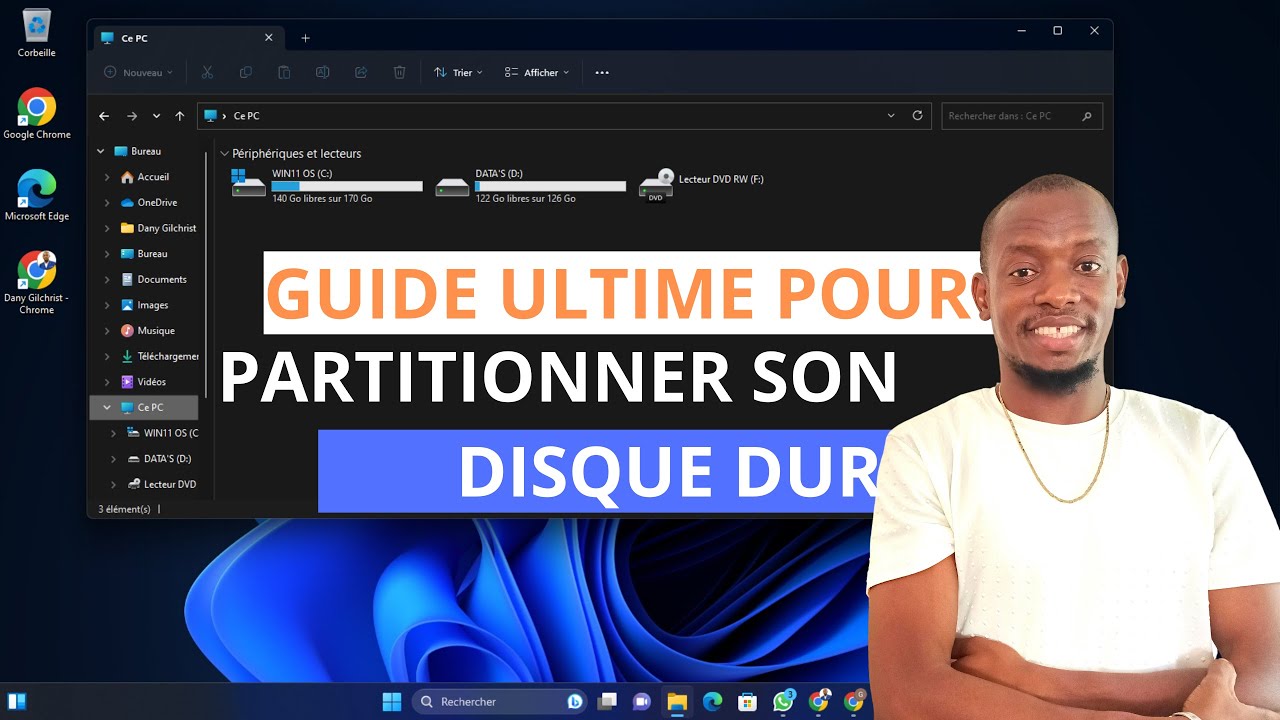The image size is (1280, 720).
Task: Click the Delete trash icon in toolbar
Action: (x=399, y=72)
